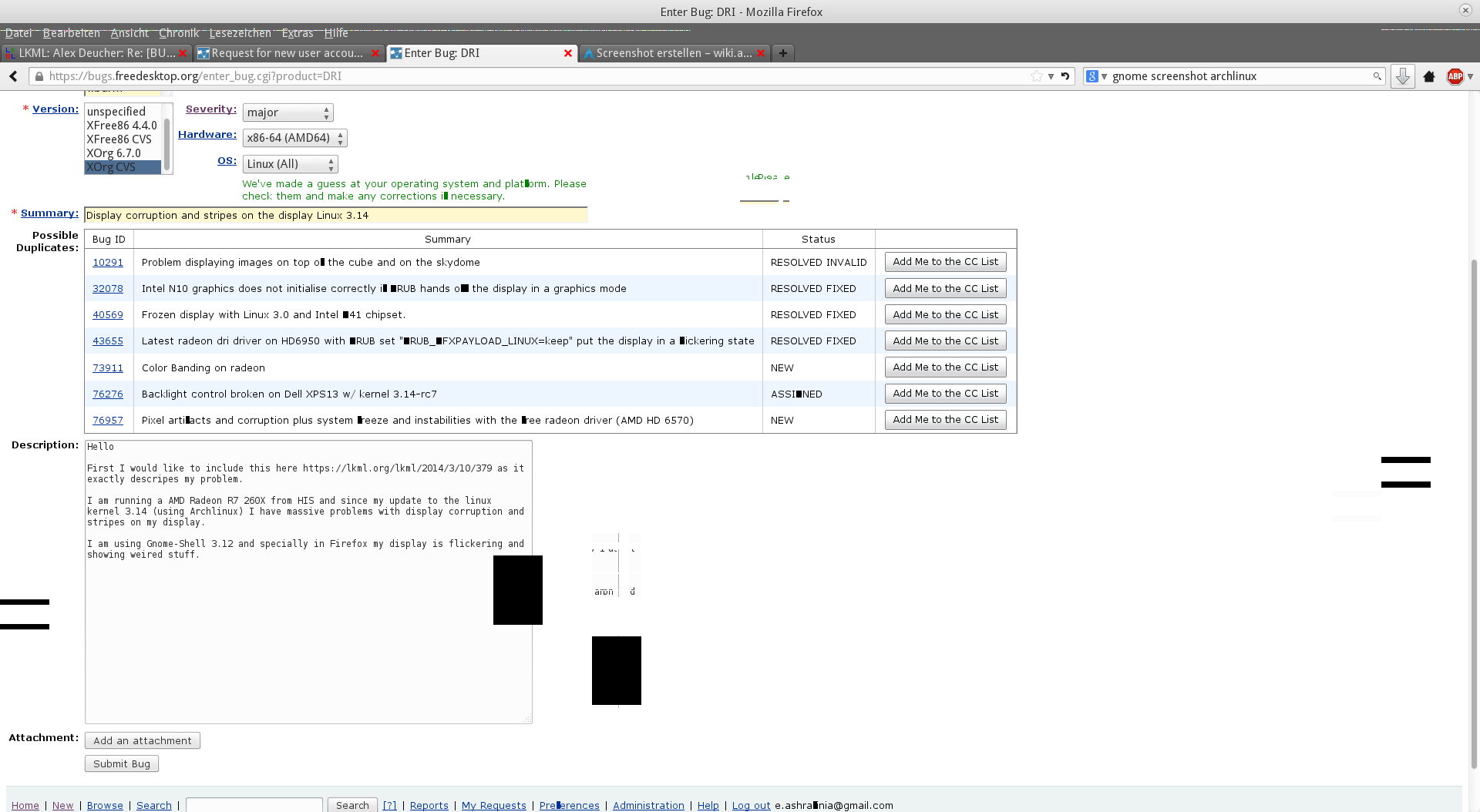This screenshot has height=812, width=1480.
Task: Select 'XFree86 CVS' in Version list
Action: point(123,139)
